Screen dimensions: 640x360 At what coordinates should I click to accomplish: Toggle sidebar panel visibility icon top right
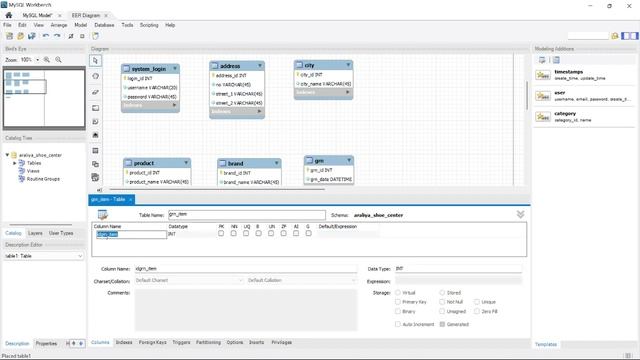click(x=629, y=36)
